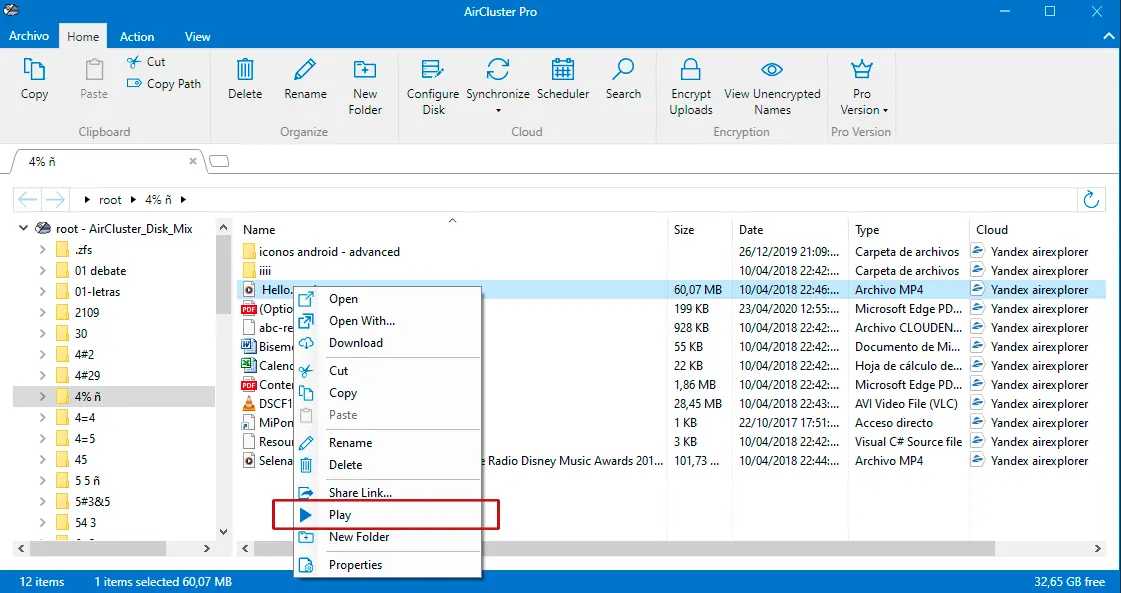Image resolution: width=1121 pixels, height=593 pixels.
Task: Choose Open With... in context menu
Action: pyautogui.click(x=387, y=321)
